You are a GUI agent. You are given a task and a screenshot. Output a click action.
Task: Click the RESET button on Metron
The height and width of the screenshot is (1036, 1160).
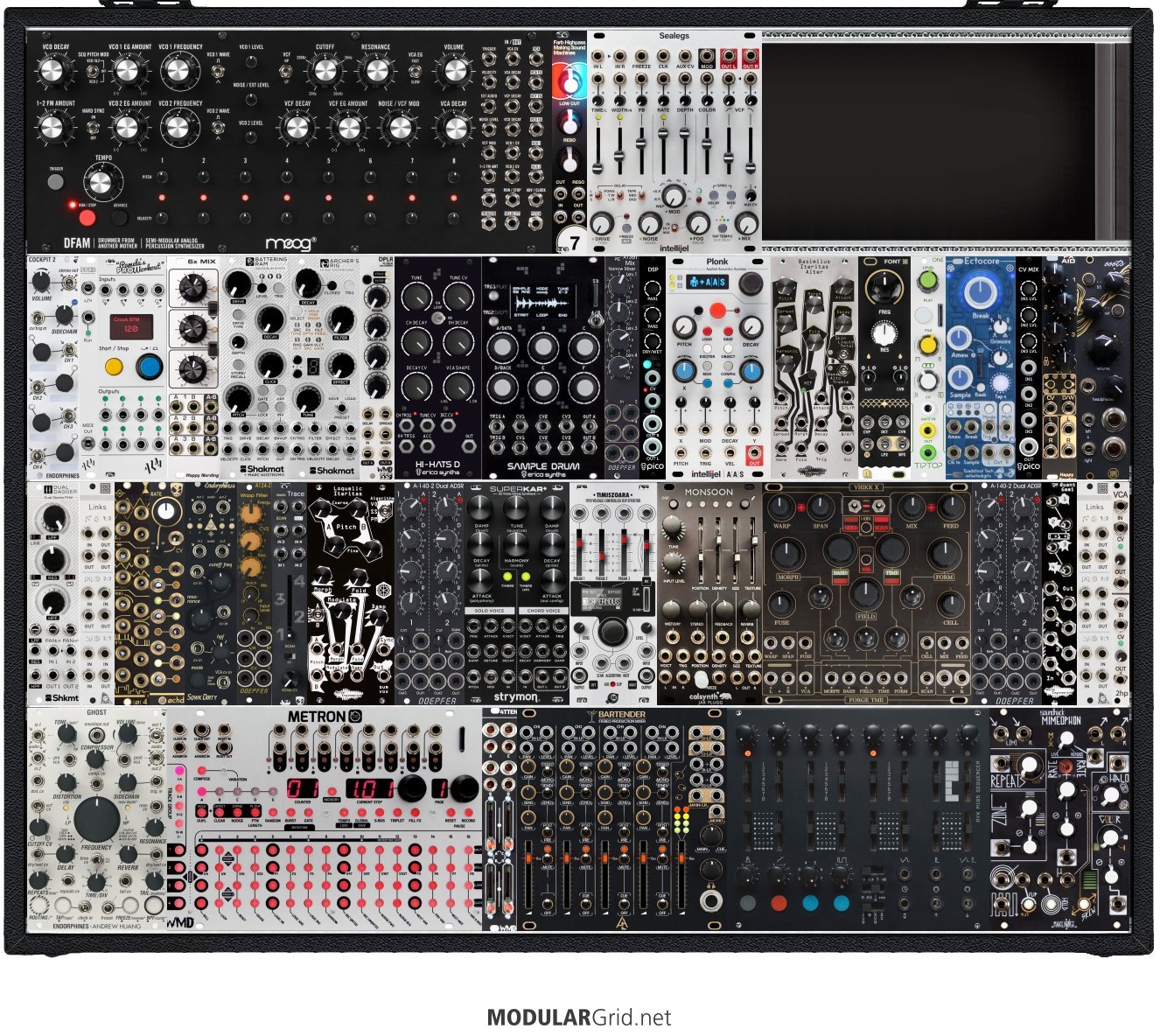451,813
